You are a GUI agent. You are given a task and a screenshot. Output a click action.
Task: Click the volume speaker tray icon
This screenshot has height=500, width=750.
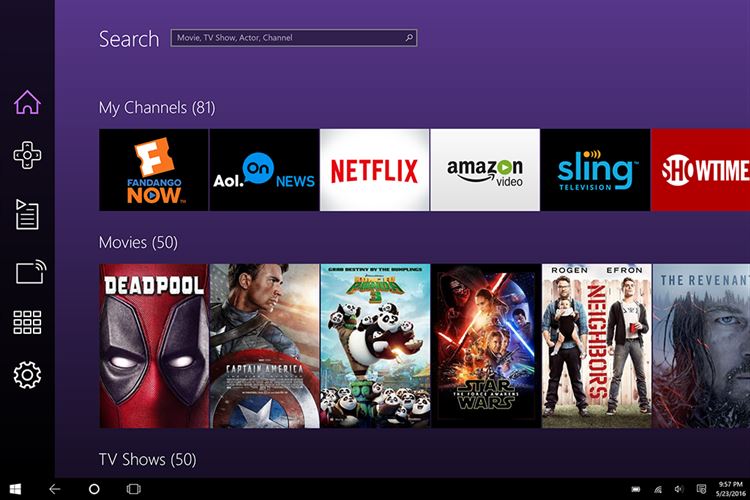tap(679, 489)
